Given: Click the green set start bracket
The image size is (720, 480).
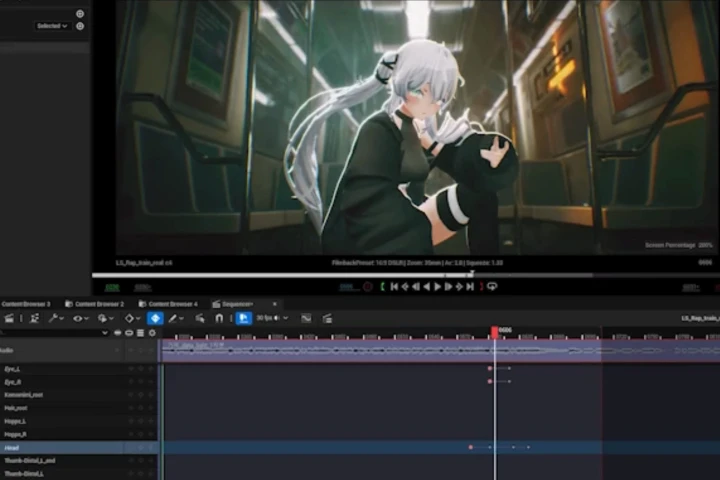Looking at the screenshot, I should coord(382,287).
